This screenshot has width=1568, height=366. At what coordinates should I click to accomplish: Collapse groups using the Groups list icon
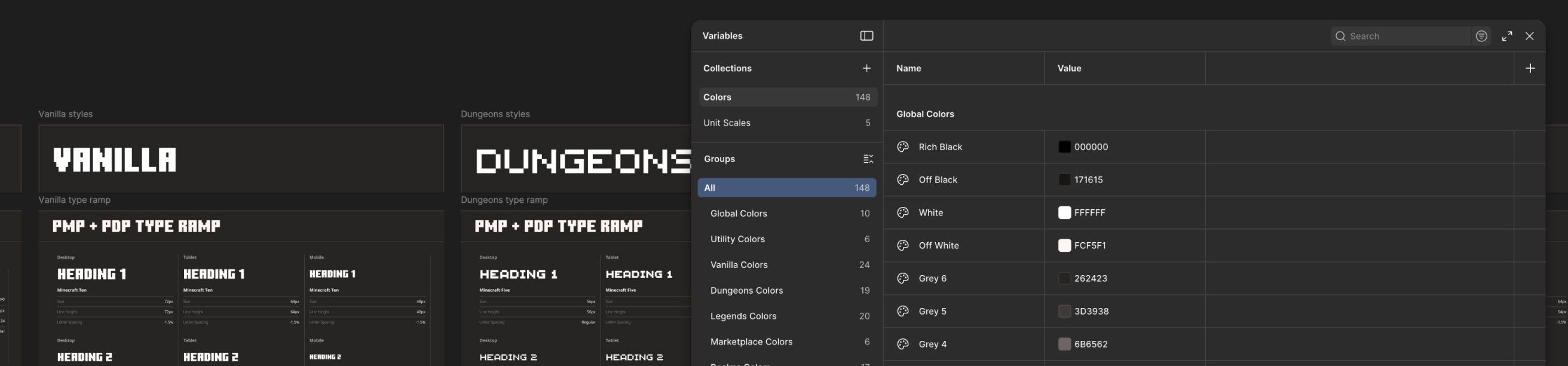(868, 159)
